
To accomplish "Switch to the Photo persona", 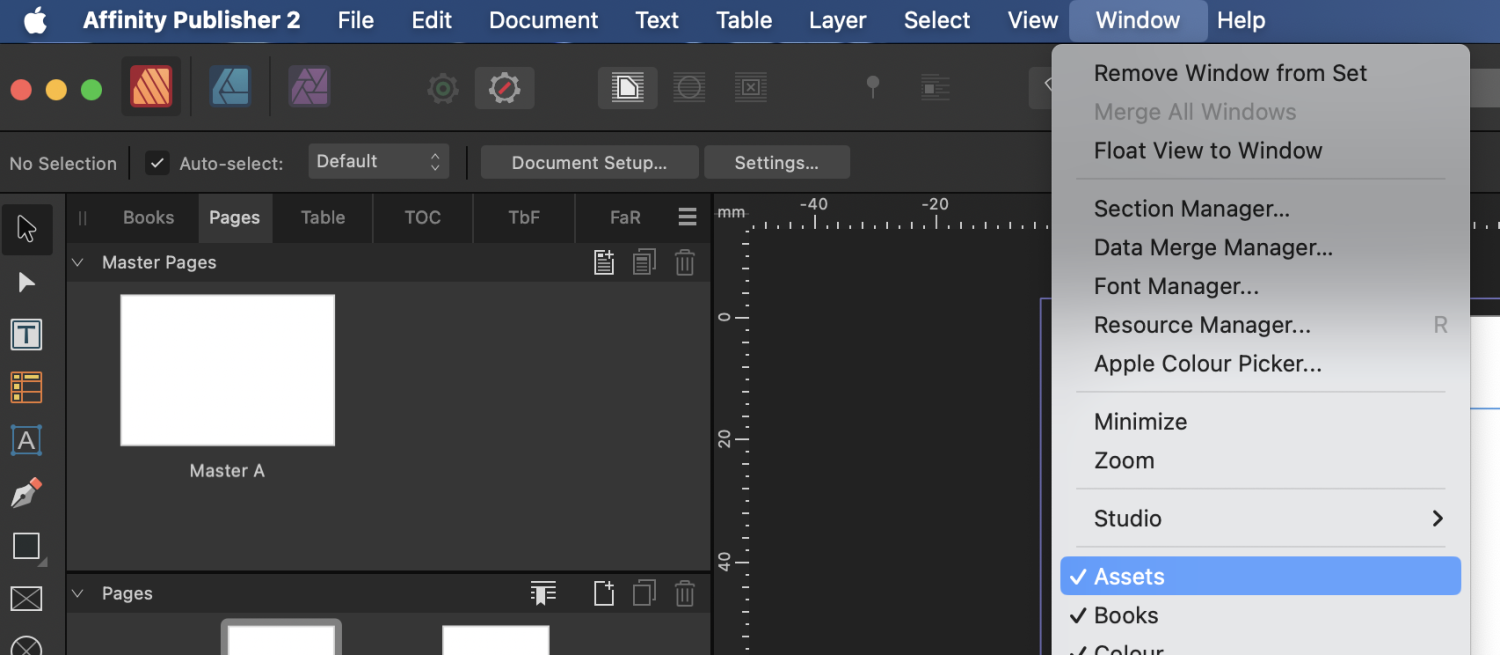I will (309, 87).
